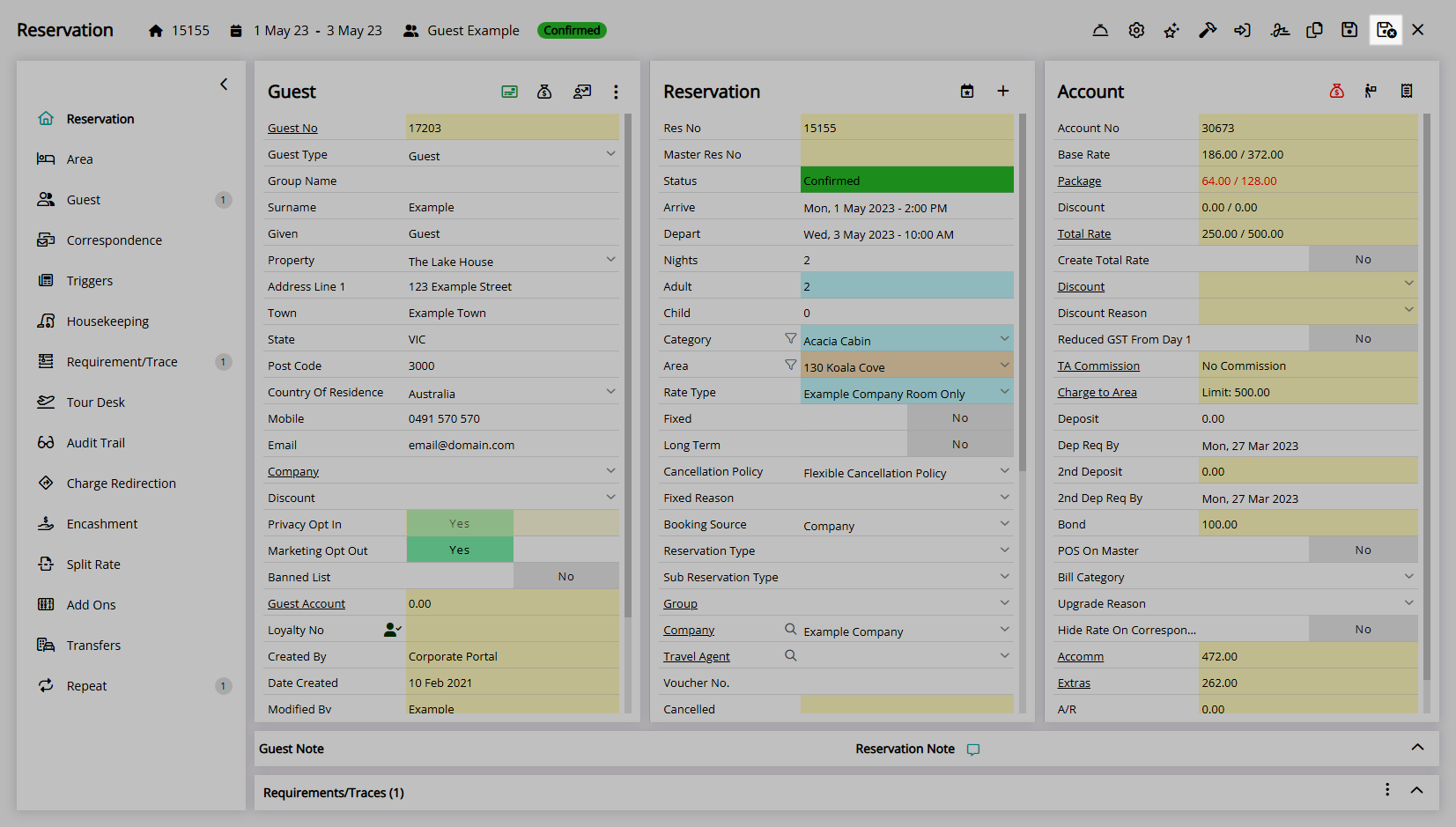
Task: Open the Guest Type dropdown
Action: click(x=513, y=154)
